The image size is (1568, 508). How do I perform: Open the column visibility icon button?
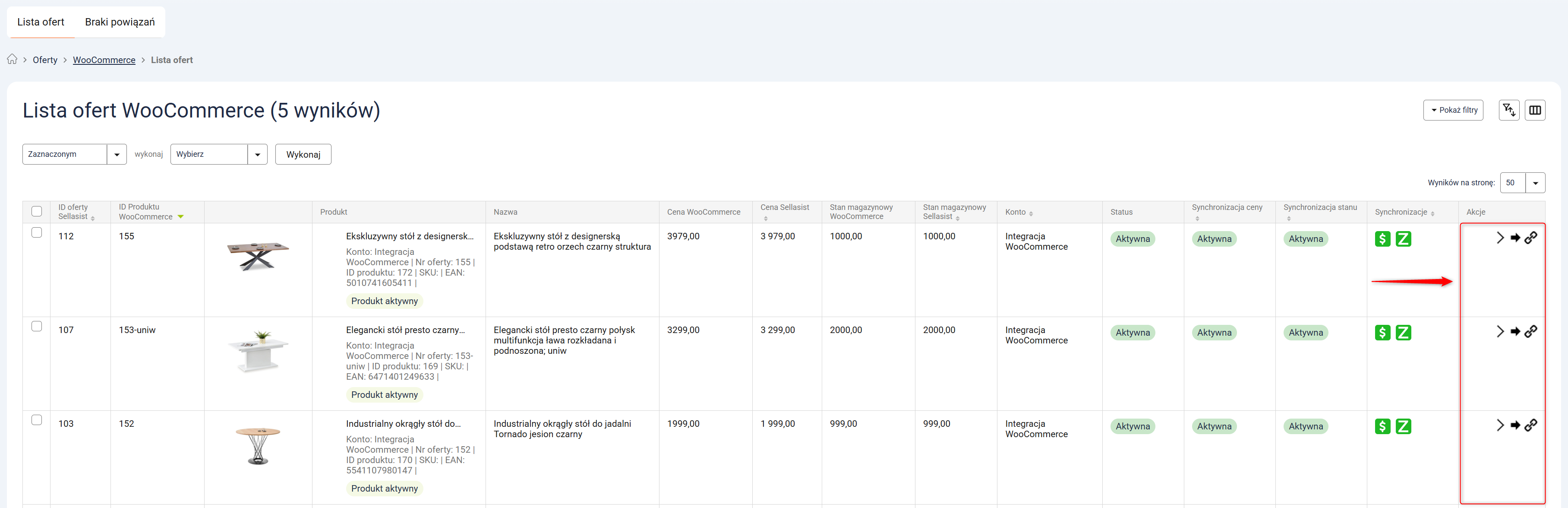1534,110
